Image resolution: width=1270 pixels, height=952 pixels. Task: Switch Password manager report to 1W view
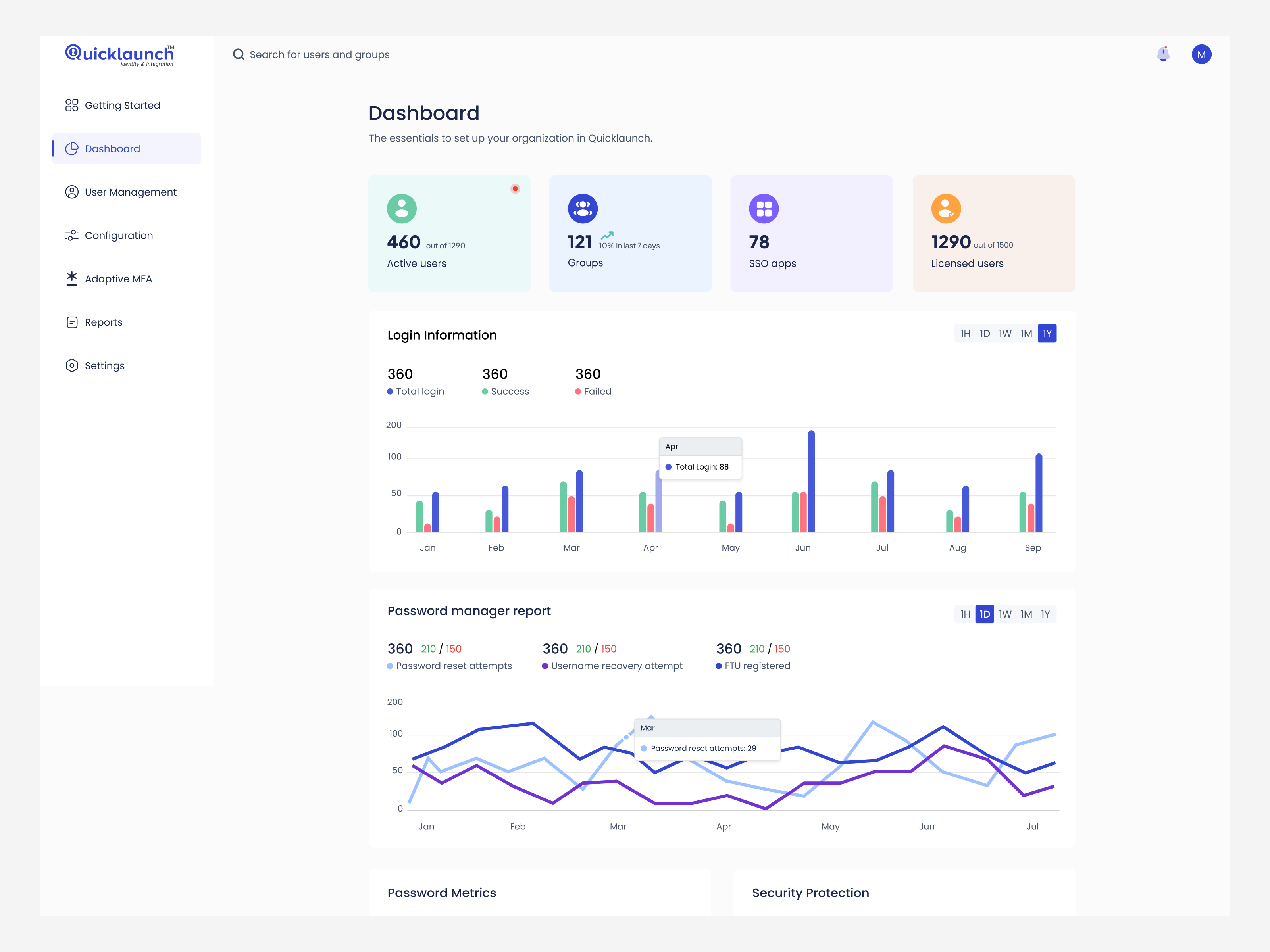tap(1005, 613)
